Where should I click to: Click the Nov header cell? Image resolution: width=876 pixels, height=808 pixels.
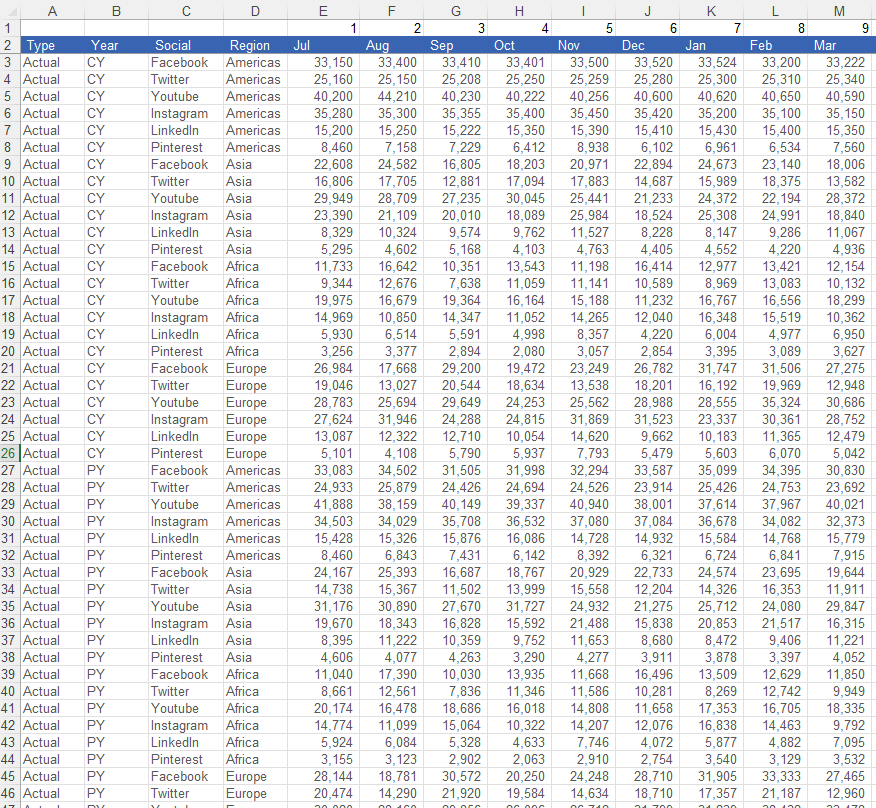point(583,45)
